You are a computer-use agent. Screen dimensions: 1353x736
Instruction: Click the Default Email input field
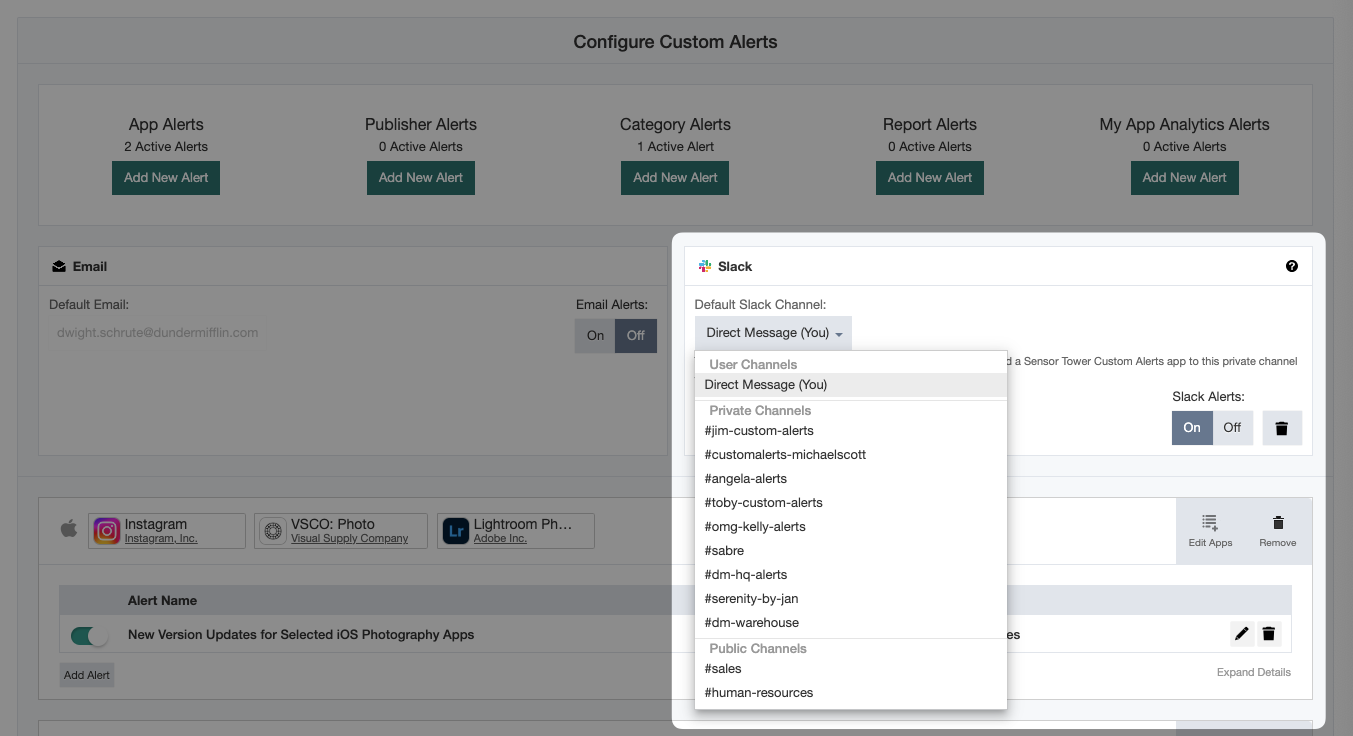coord(305,333)
